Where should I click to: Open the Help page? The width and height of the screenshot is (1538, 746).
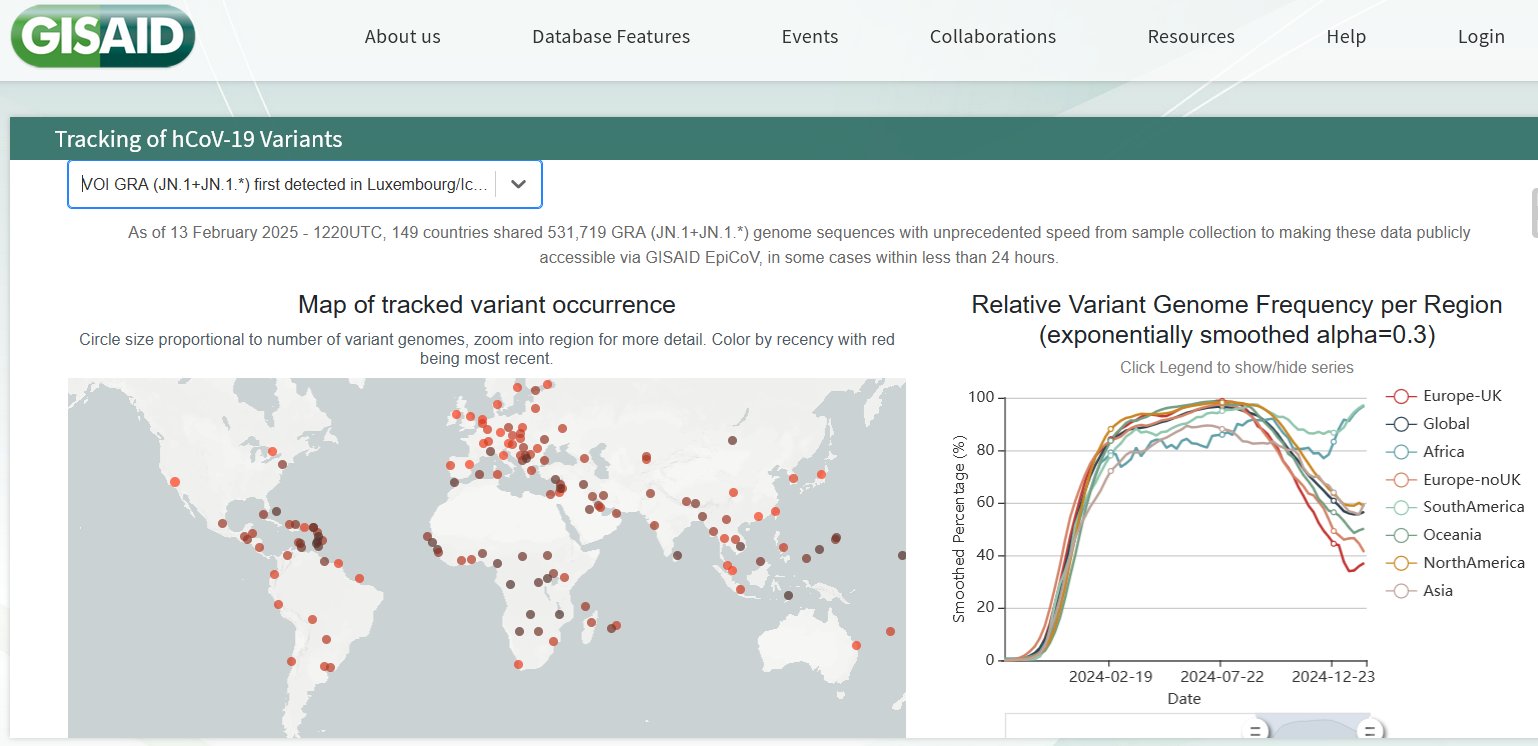[1345, 37]
